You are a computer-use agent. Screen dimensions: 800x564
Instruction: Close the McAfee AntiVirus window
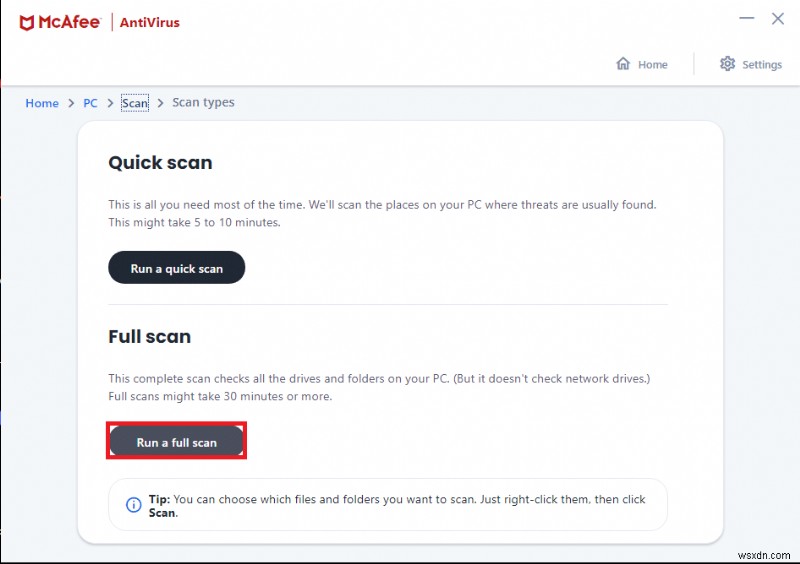[x=778, y=18]
